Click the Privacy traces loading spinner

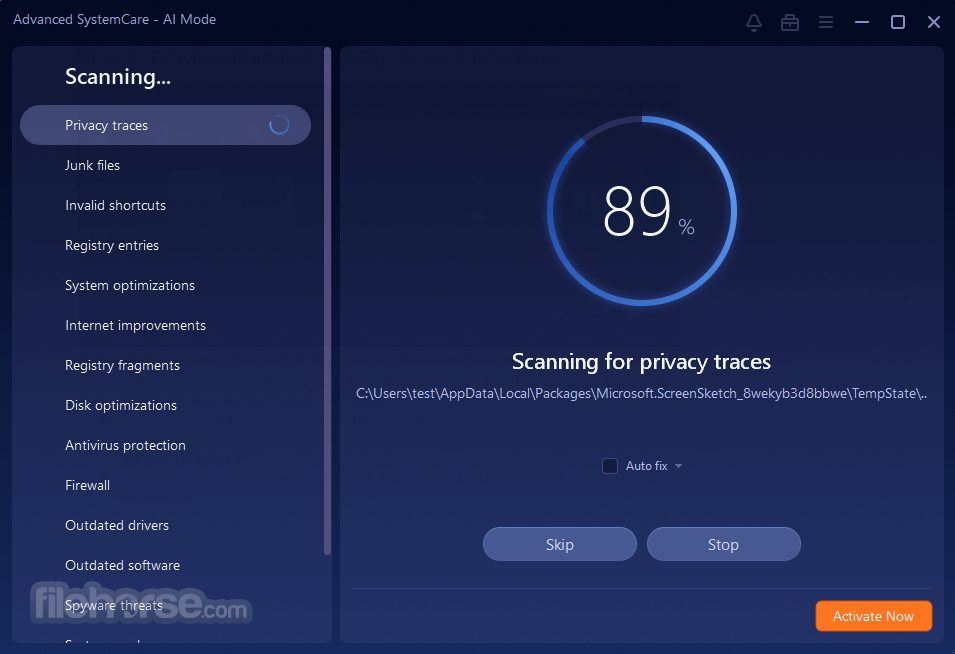[x=279, y=125]
